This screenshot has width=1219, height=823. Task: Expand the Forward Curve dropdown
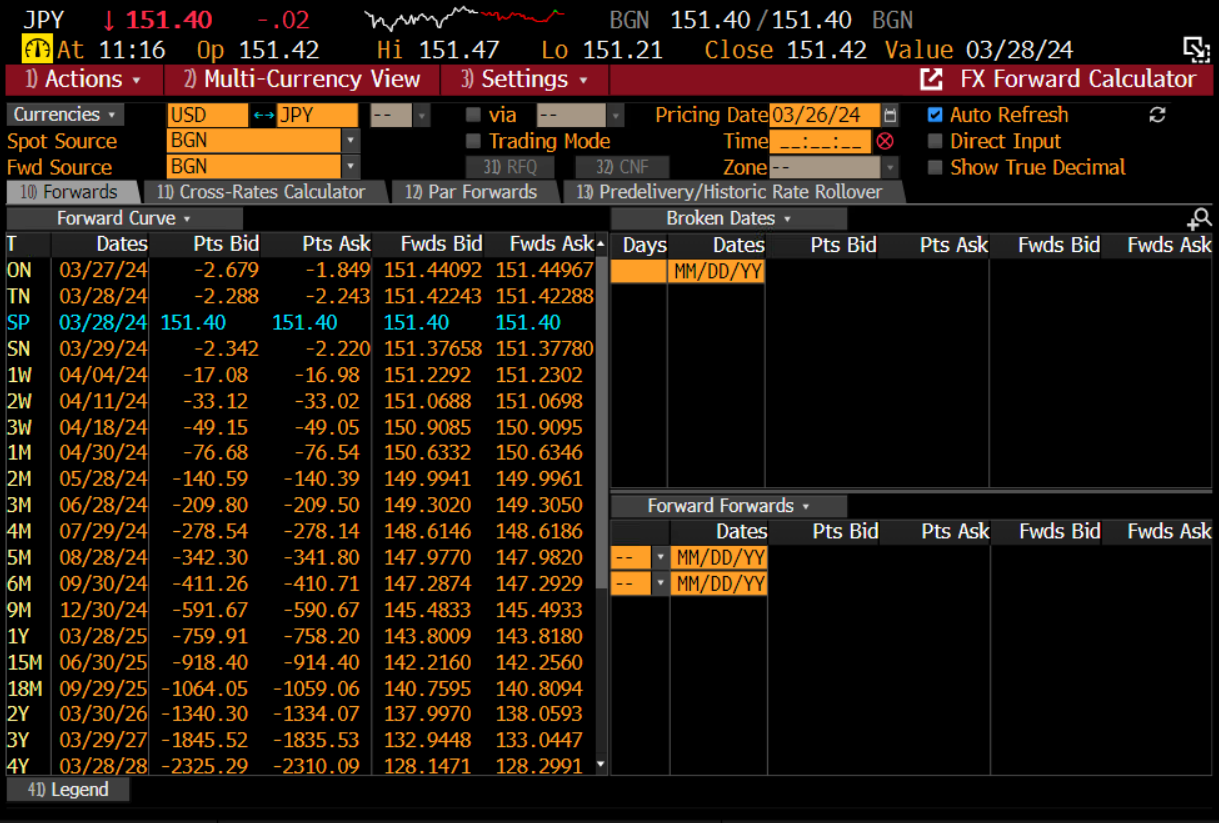tap(124, 219)
